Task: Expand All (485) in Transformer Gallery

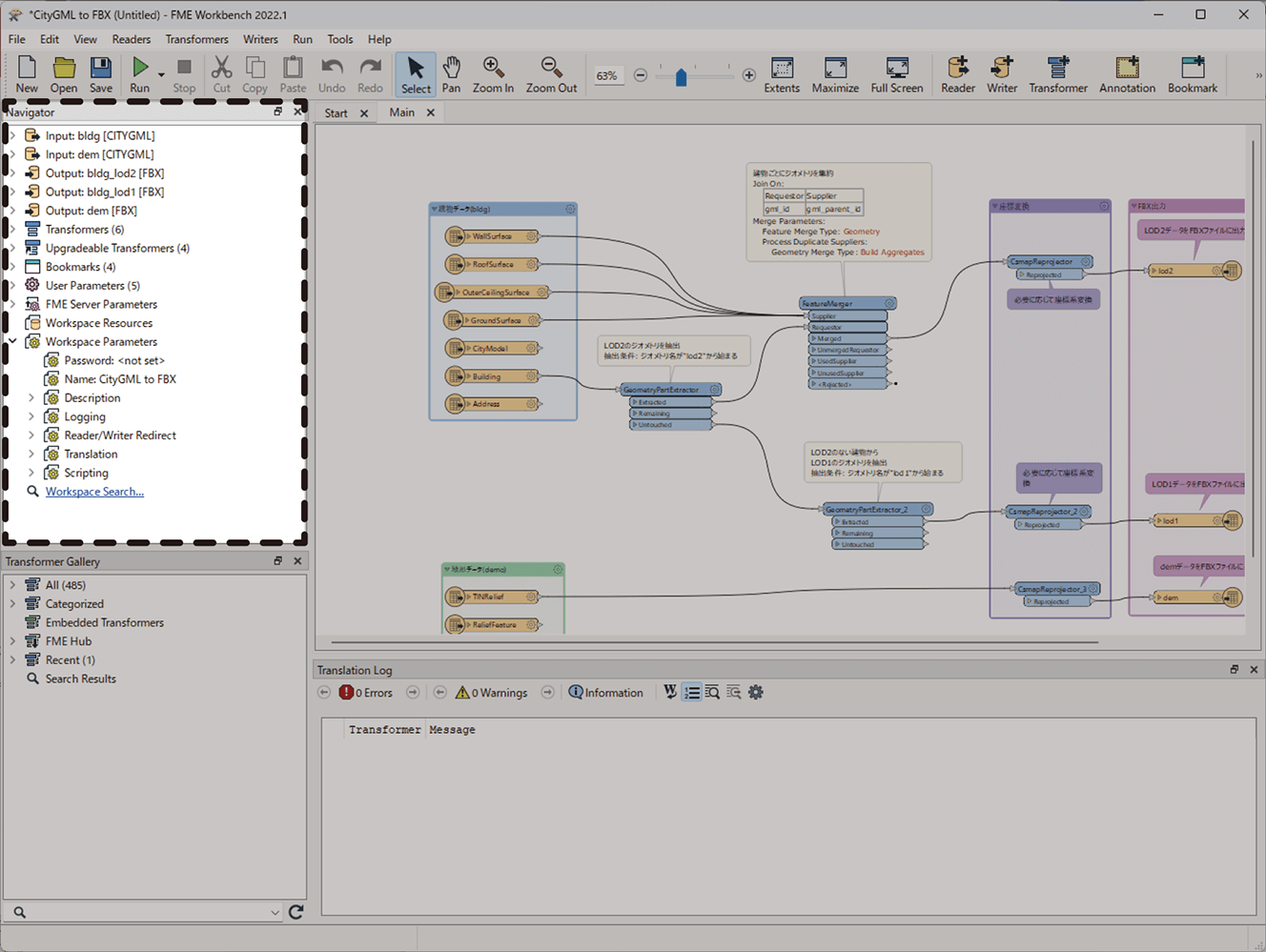Action: tap(12, 585)
